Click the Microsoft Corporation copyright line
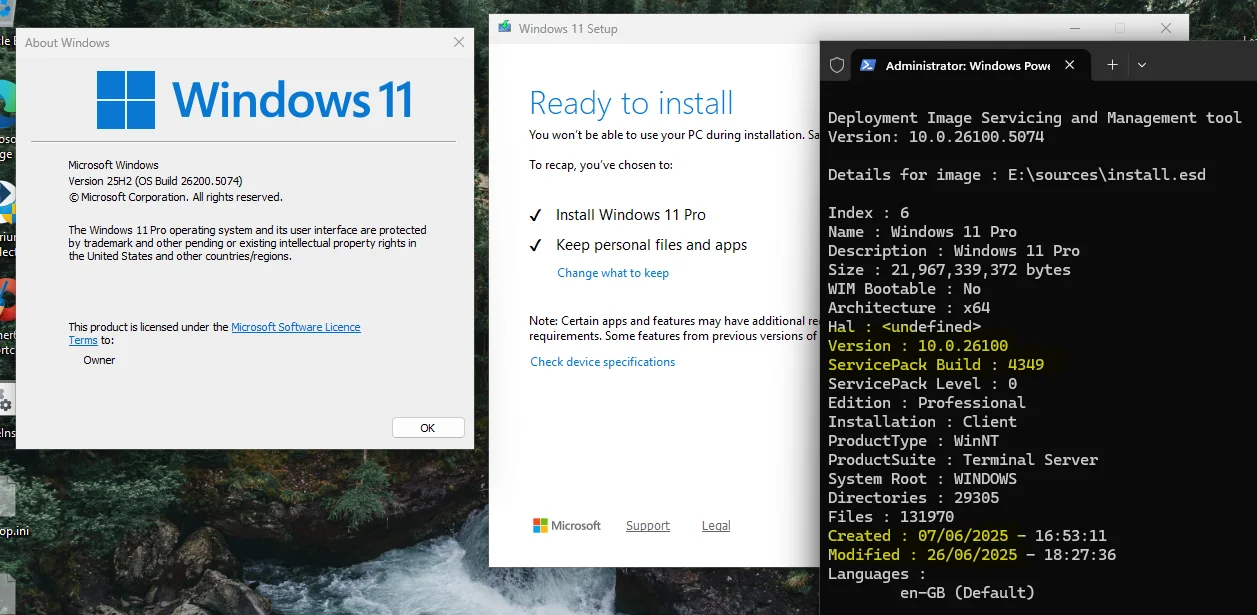This screenshot has width=1257, height=615. tap(175, 197)
